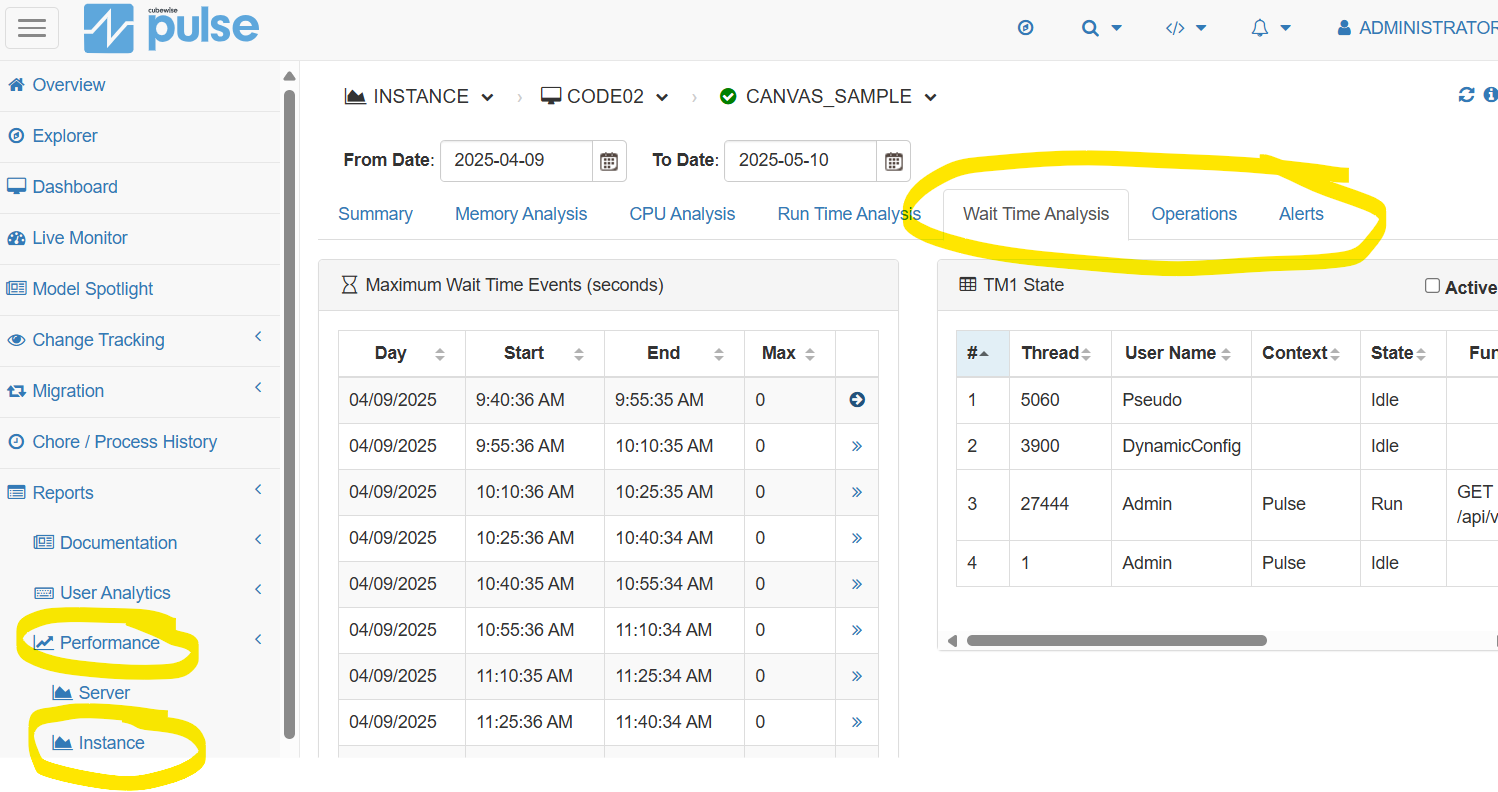This screenshot has width=1498, height=792.
Task: Click the chevron on 11:10:35 AM row
Action: [x=857, y=676]
